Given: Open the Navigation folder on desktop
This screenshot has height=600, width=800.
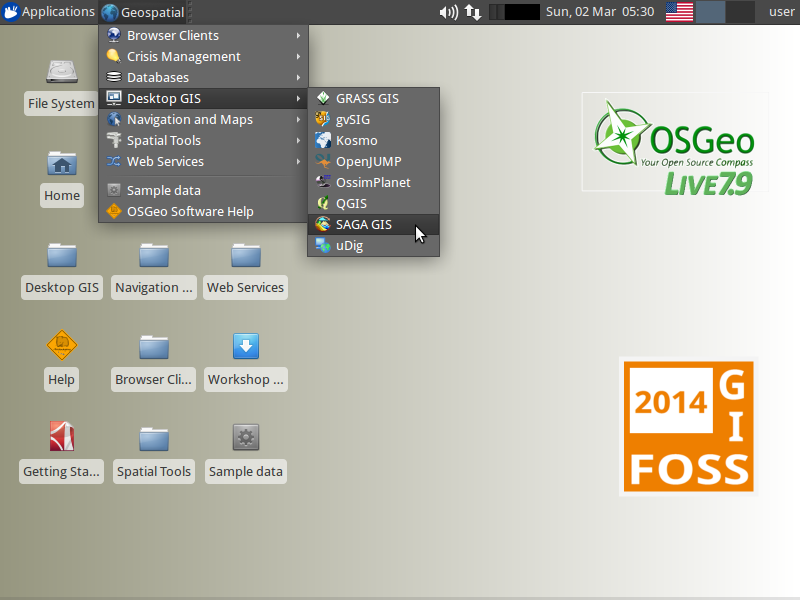Looking at the screenshot, I should (x=154, y=256).
